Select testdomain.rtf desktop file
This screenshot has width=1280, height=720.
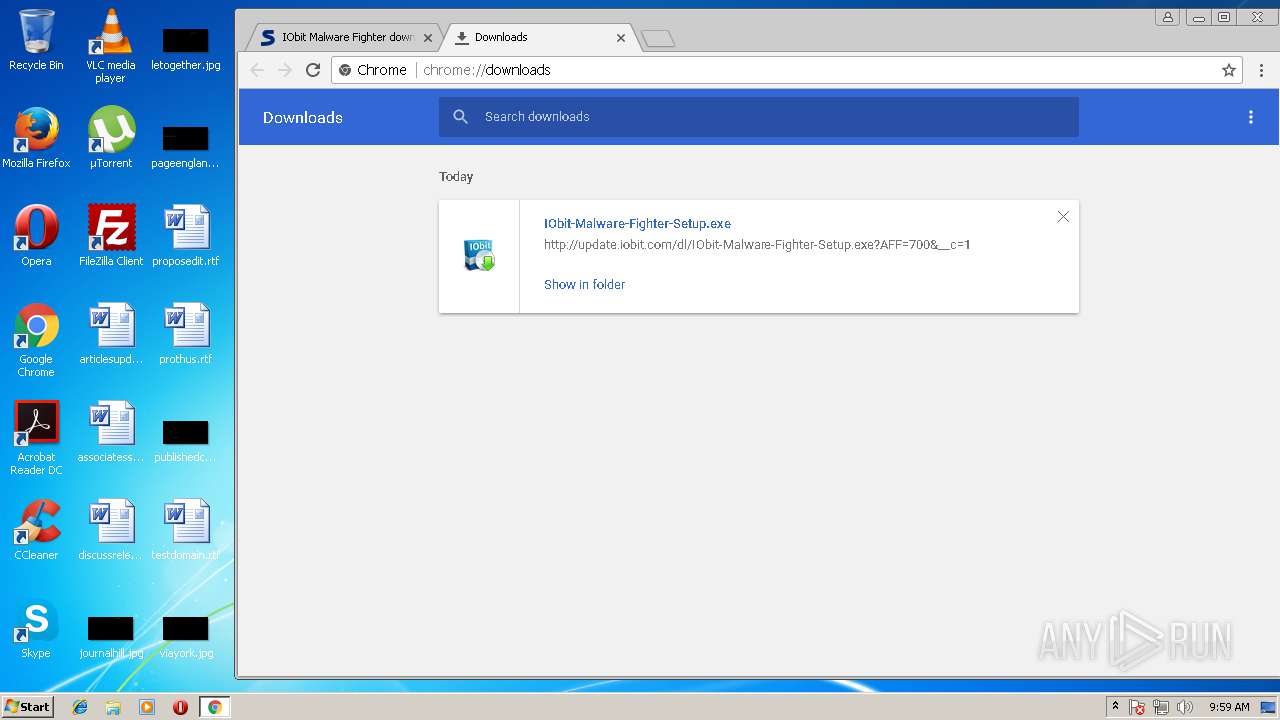point(185,529)
